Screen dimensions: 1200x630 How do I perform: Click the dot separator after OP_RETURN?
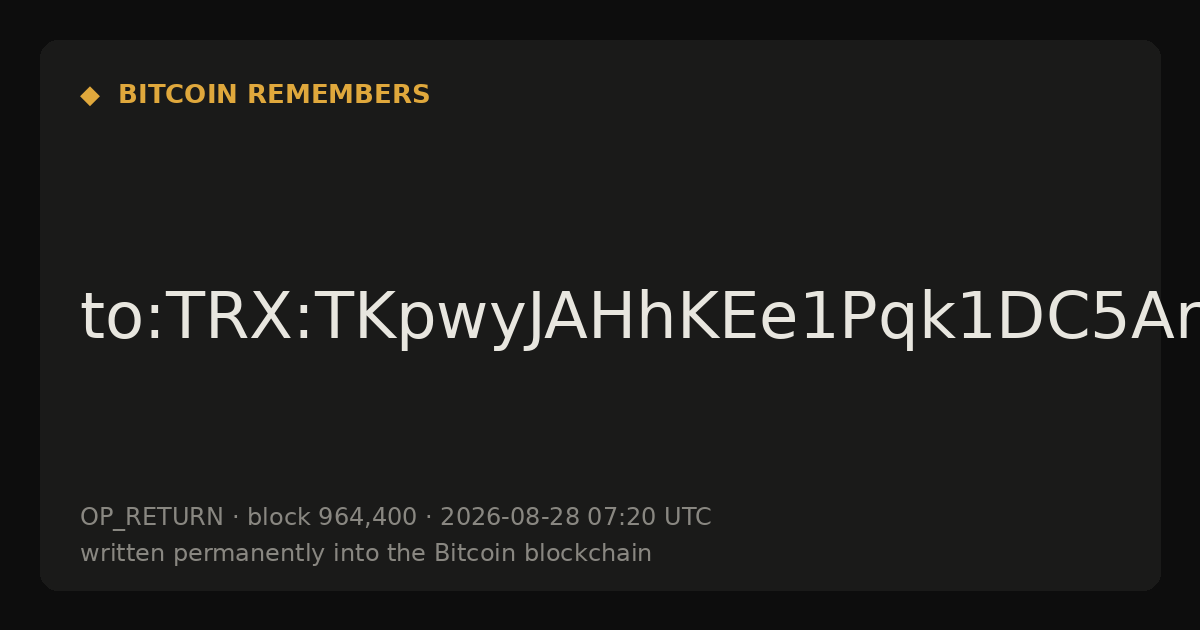click(235, 518)
